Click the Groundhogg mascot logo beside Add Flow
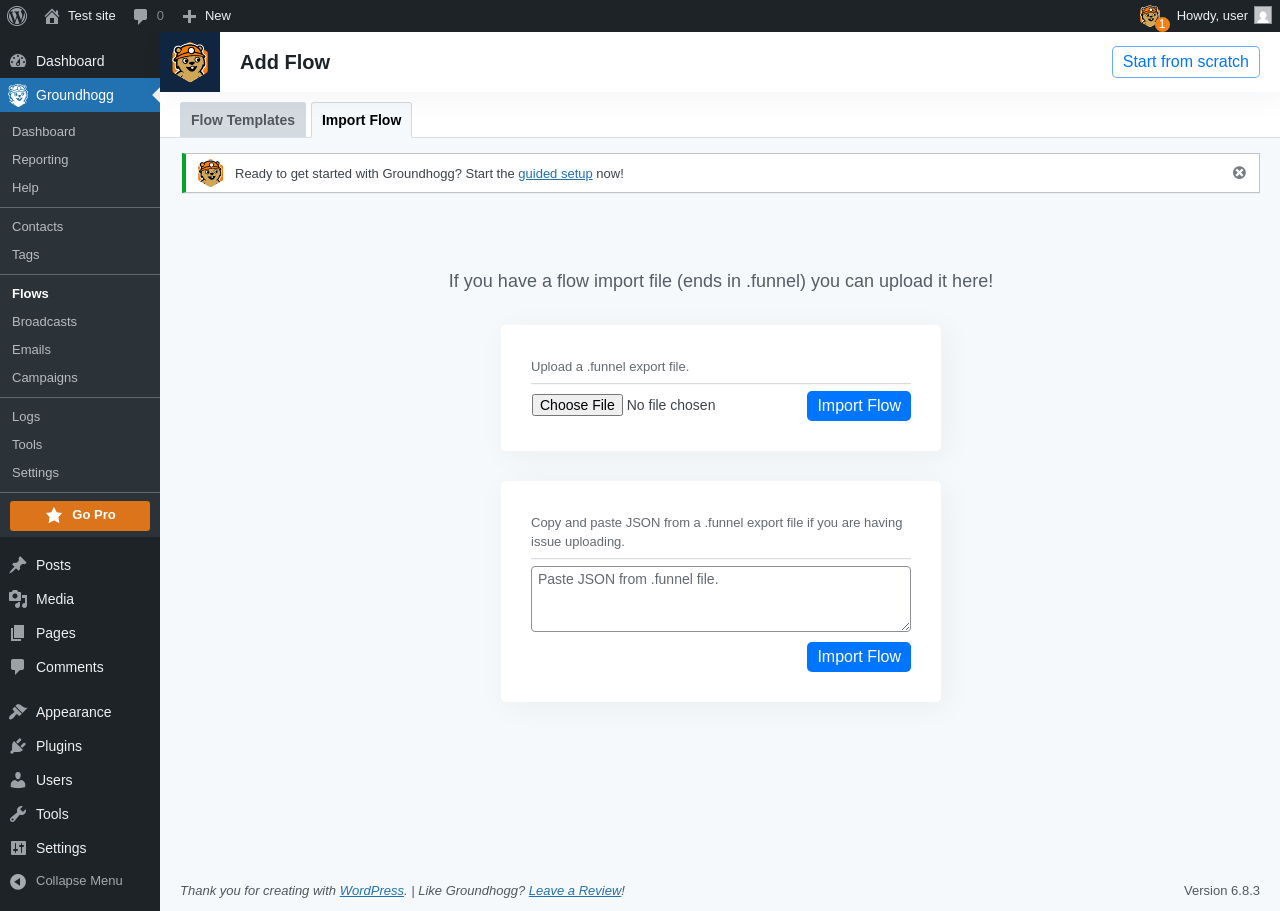The width and height of the screenshot is (1280, 911). coord(190,62)
